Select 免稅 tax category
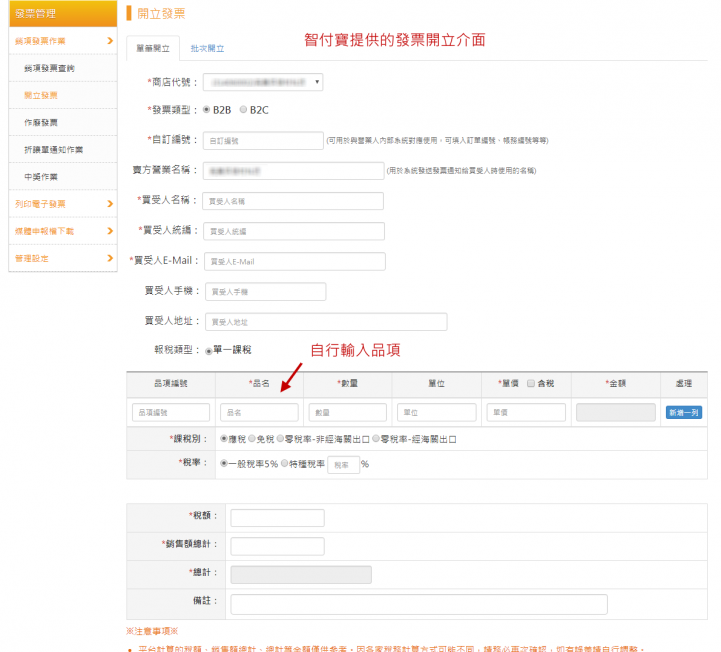The image size is (721, 652). click(252, 439)
